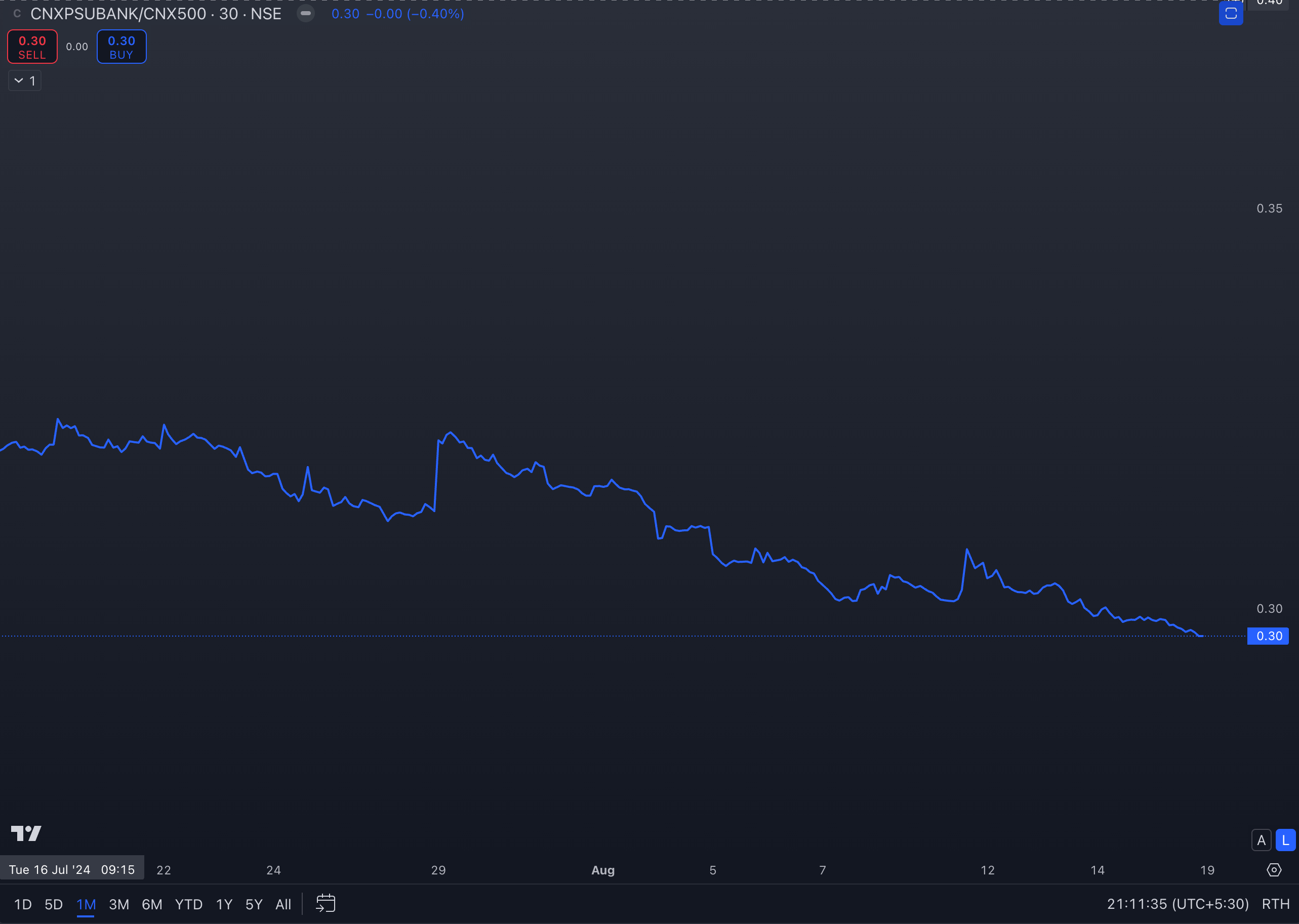
Task: Click the 0.35 price axis label
Action: pos(1270,208)
